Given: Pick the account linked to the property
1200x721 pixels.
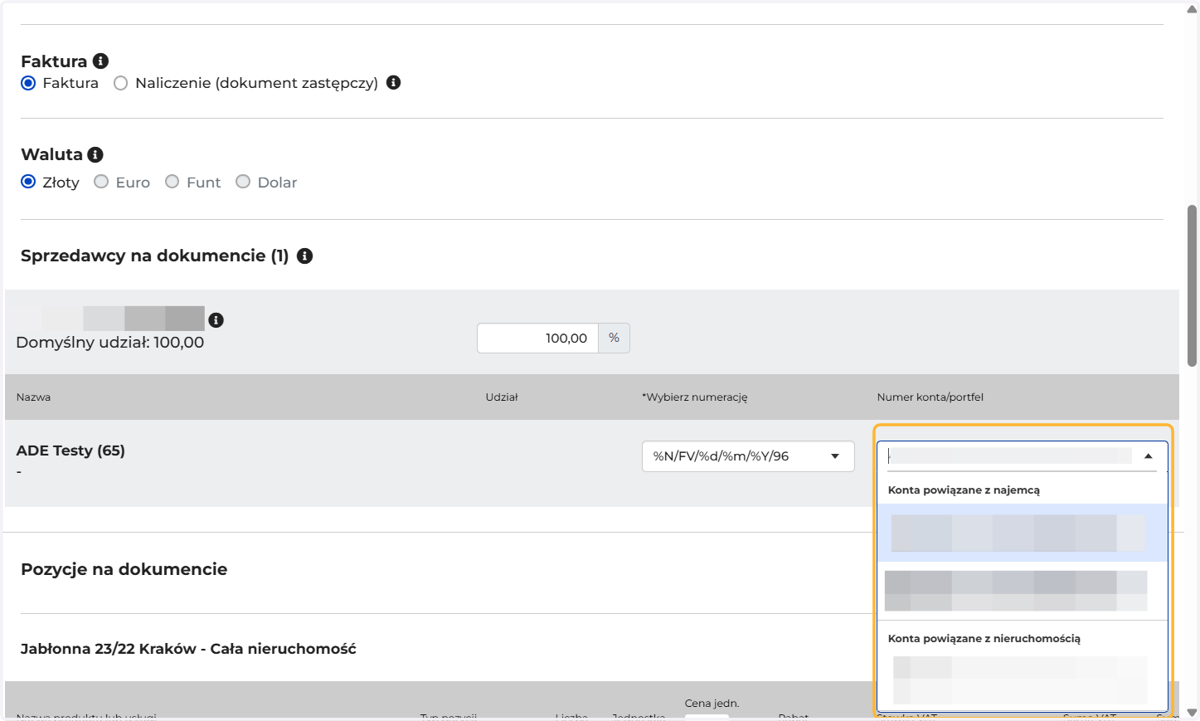Looking at the screenshot, I should point(1022,681).
